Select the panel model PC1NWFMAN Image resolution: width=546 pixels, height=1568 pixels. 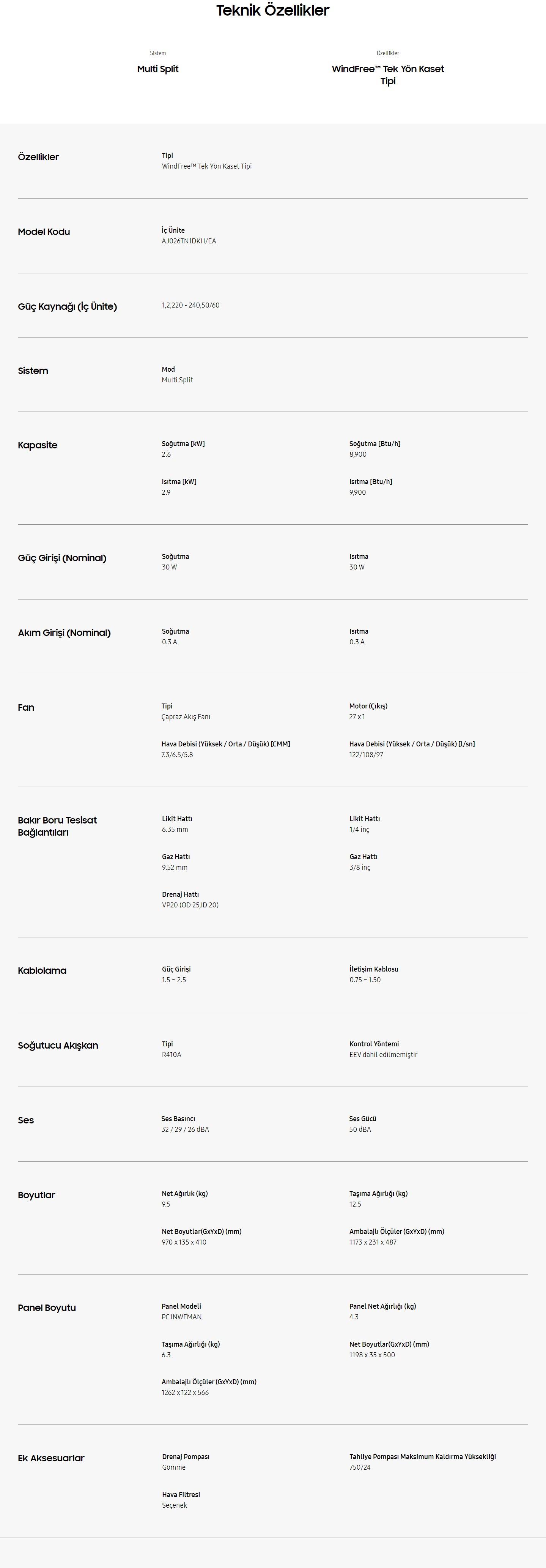click(x=182, y=1317)
